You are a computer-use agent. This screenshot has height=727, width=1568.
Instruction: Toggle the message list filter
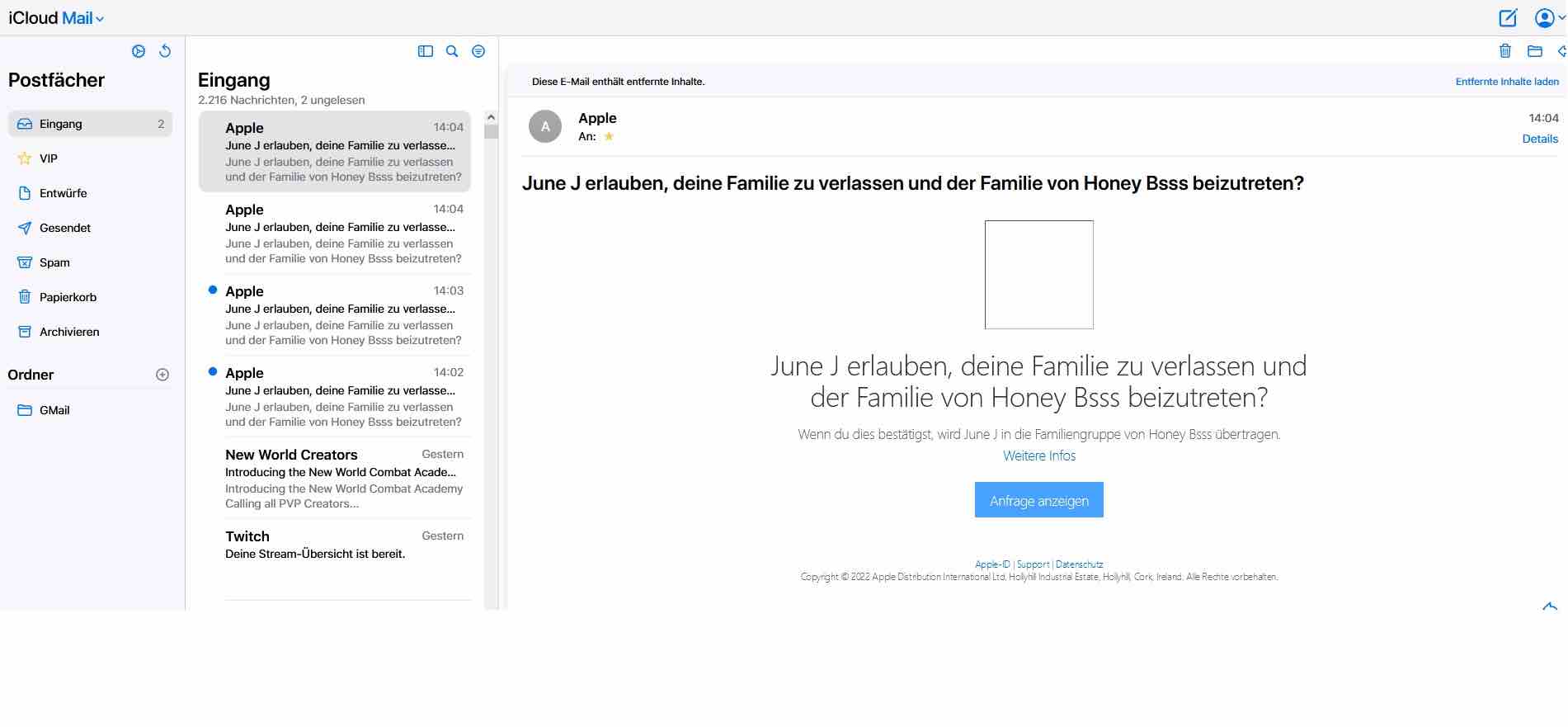coord(478,51)
